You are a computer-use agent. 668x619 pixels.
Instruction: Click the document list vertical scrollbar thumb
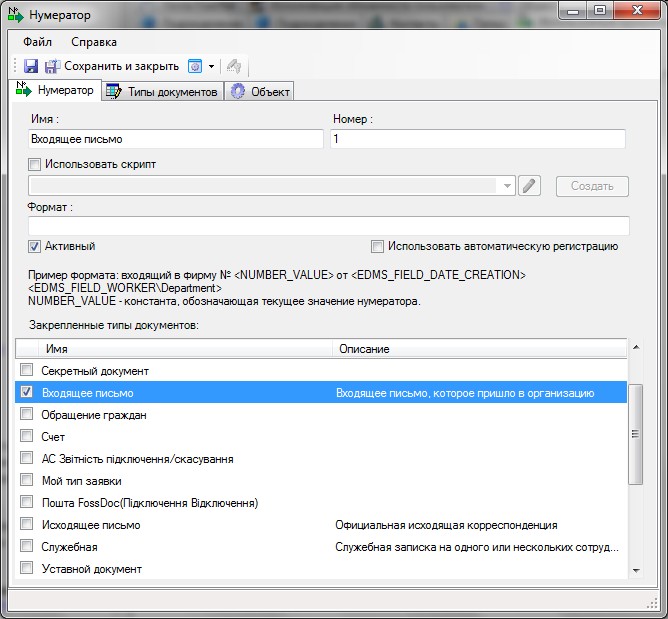[x=635, y=436]
